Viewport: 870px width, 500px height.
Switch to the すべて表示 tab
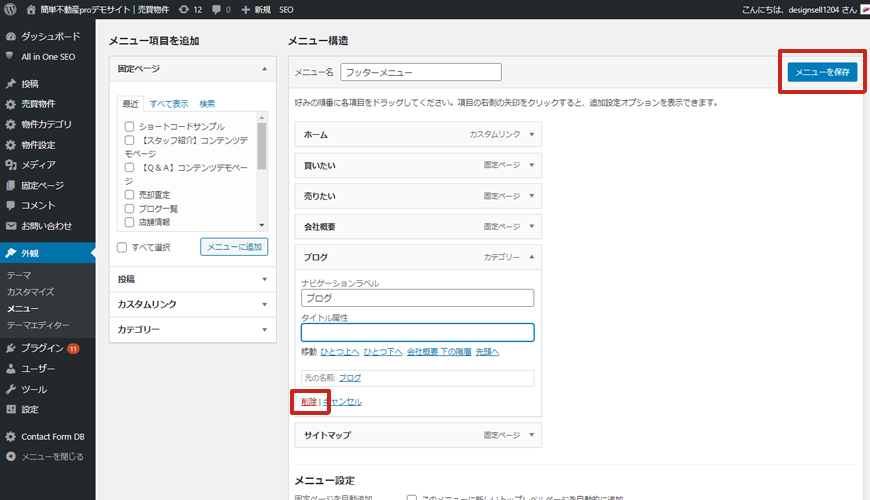(168, 103)
